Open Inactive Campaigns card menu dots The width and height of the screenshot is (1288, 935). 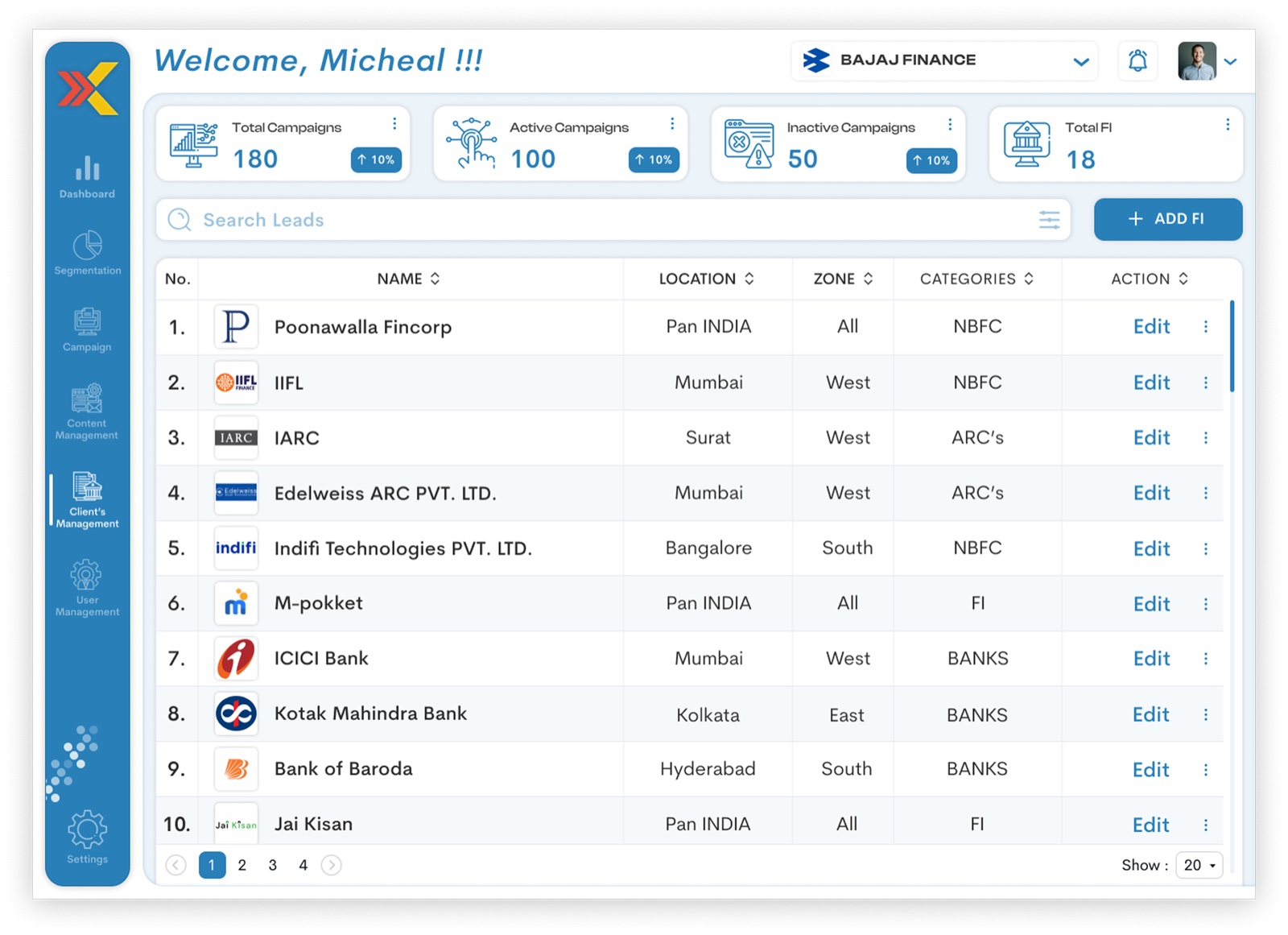tap(950, 123)
